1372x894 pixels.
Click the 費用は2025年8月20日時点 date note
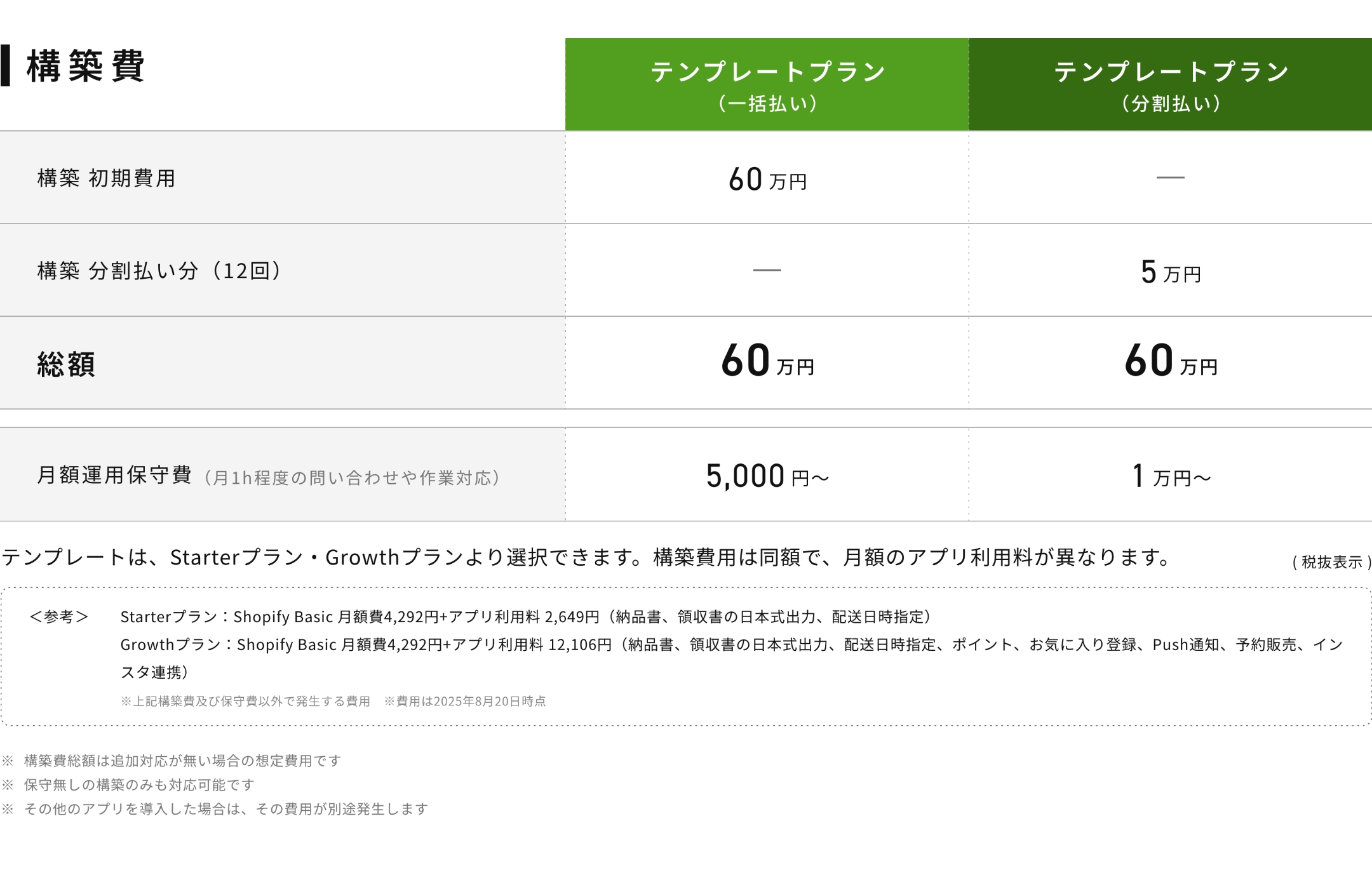465,702
